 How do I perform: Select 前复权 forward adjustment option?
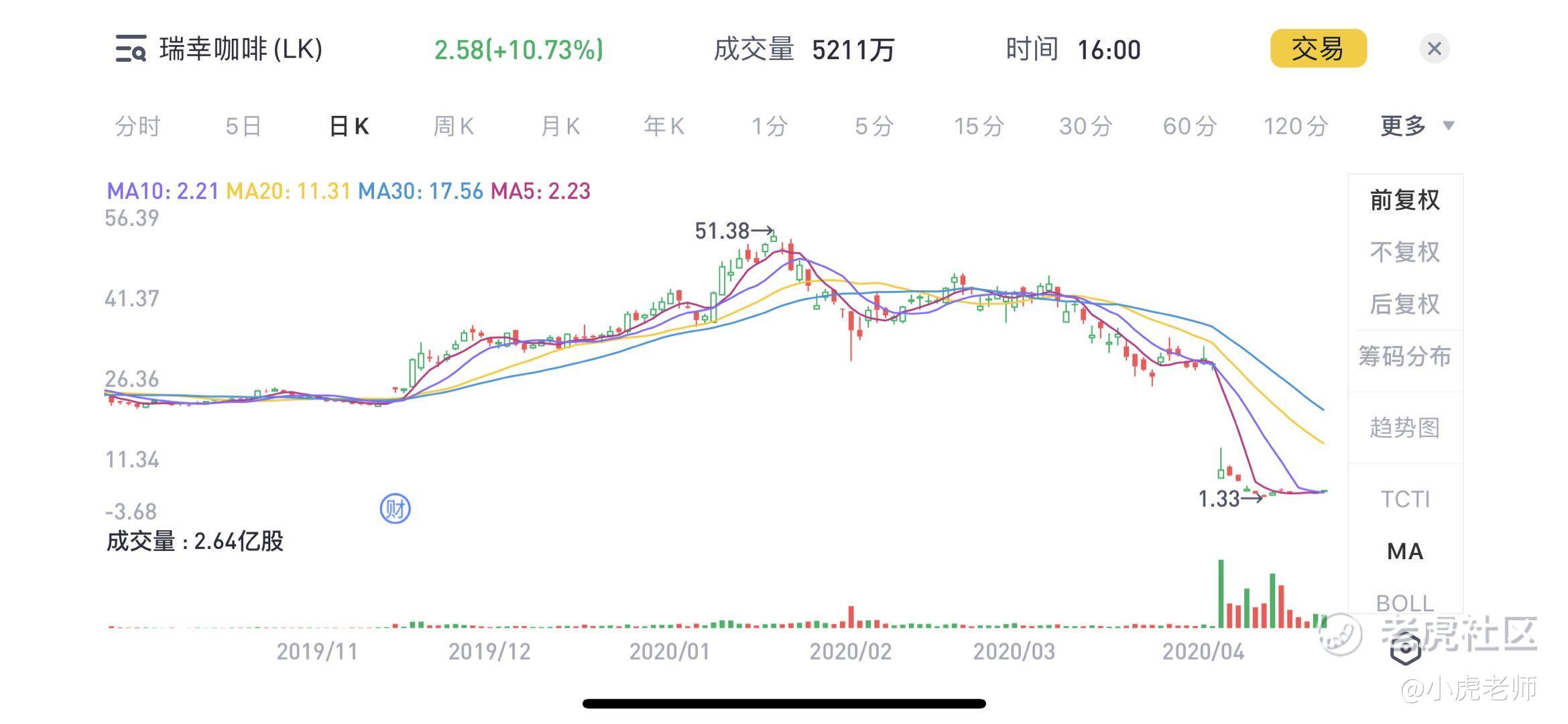click(1405, 200)
